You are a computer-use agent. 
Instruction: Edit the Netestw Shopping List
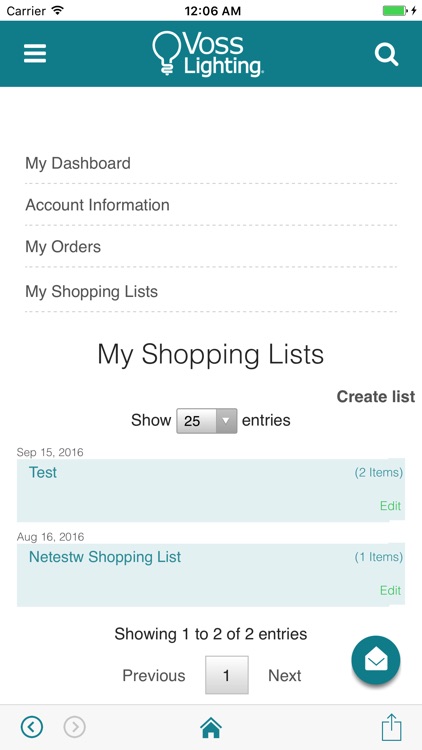[390, 590]
